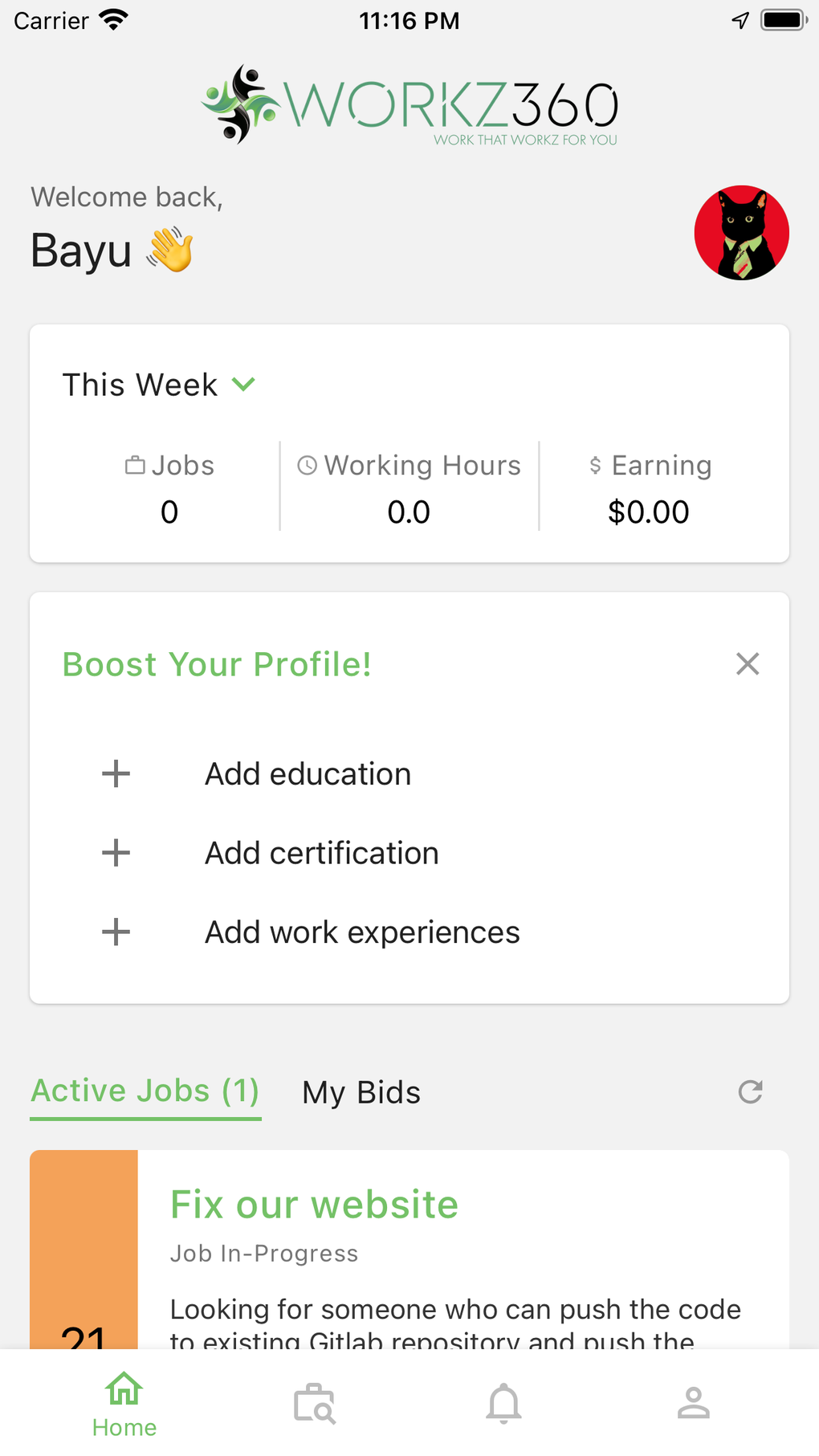Open the Fix our website job title
Screen dimensions: 819x1456
click(x=314, y=1205)
